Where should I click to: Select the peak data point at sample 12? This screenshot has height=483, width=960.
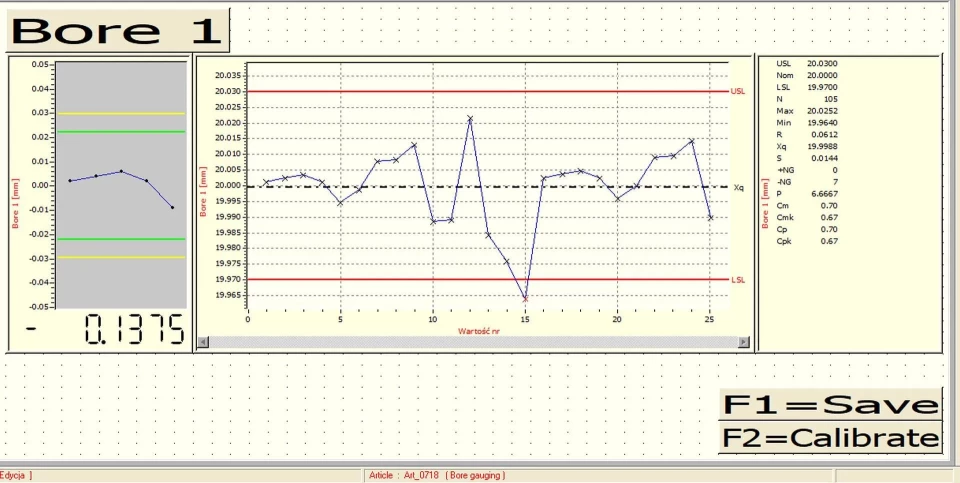point(470,119)
